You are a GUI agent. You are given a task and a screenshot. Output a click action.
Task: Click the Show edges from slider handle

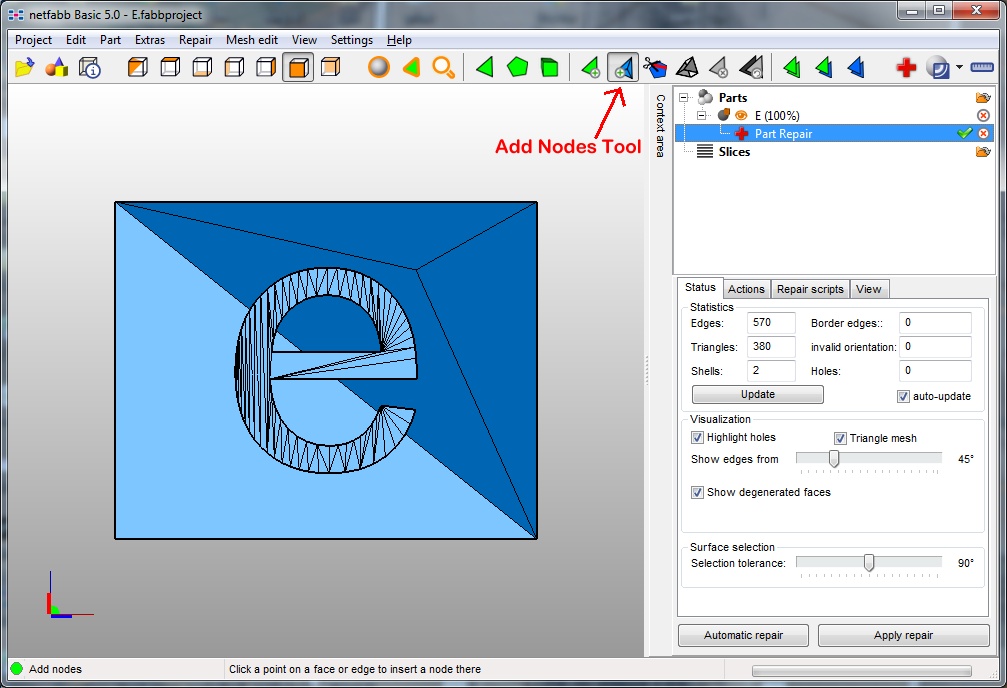(834, 459)
